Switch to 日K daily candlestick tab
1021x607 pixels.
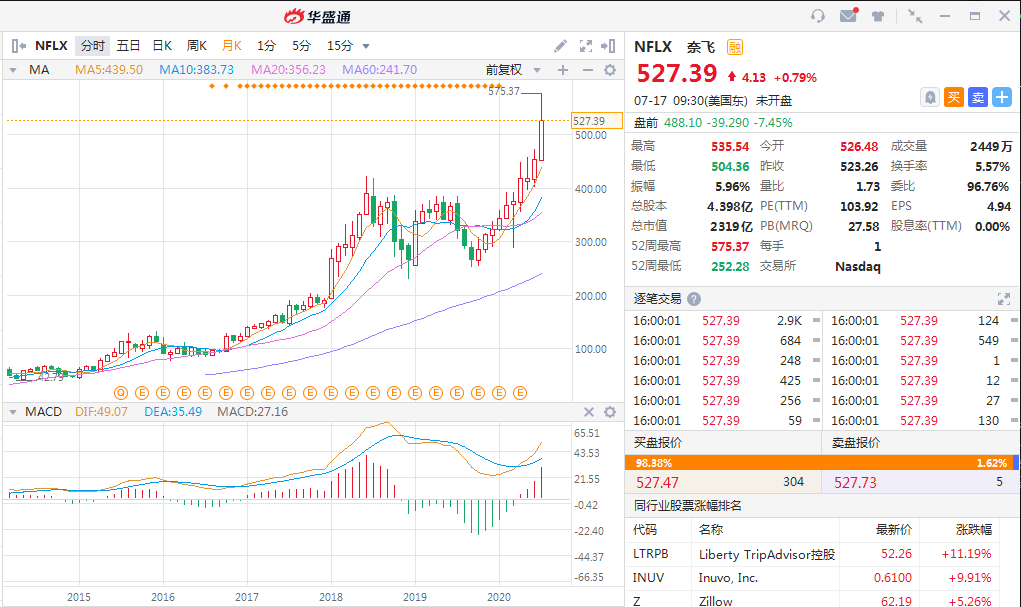tap(162, 46)
